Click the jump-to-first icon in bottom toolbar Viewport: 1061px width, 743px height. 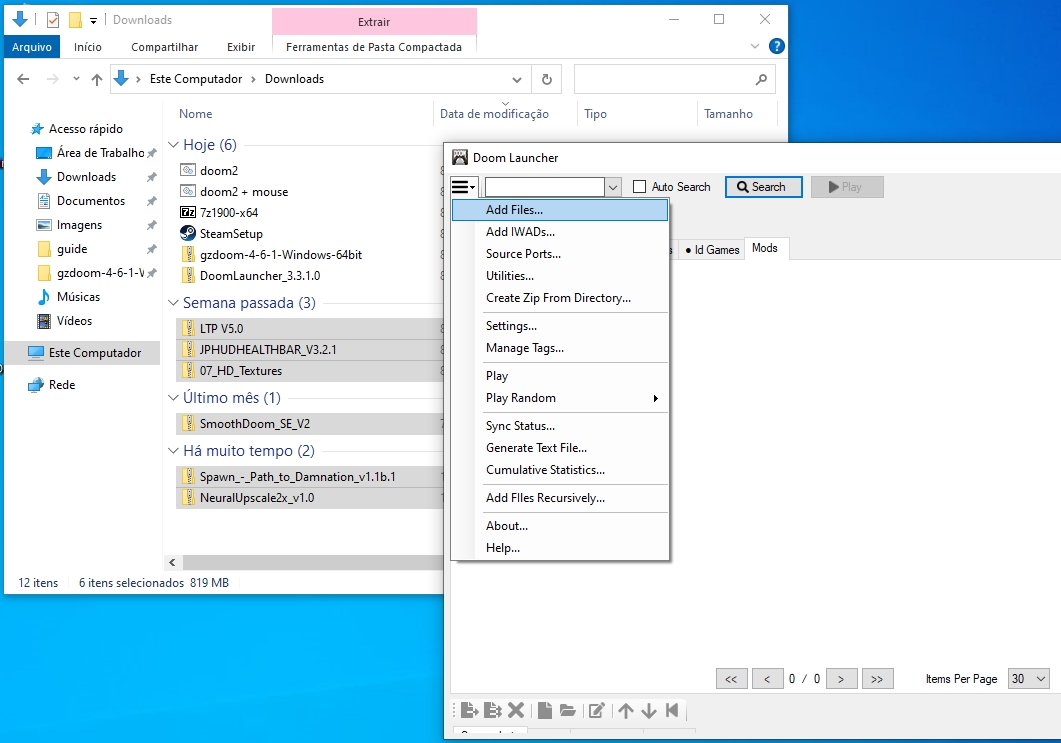(672, 711)
